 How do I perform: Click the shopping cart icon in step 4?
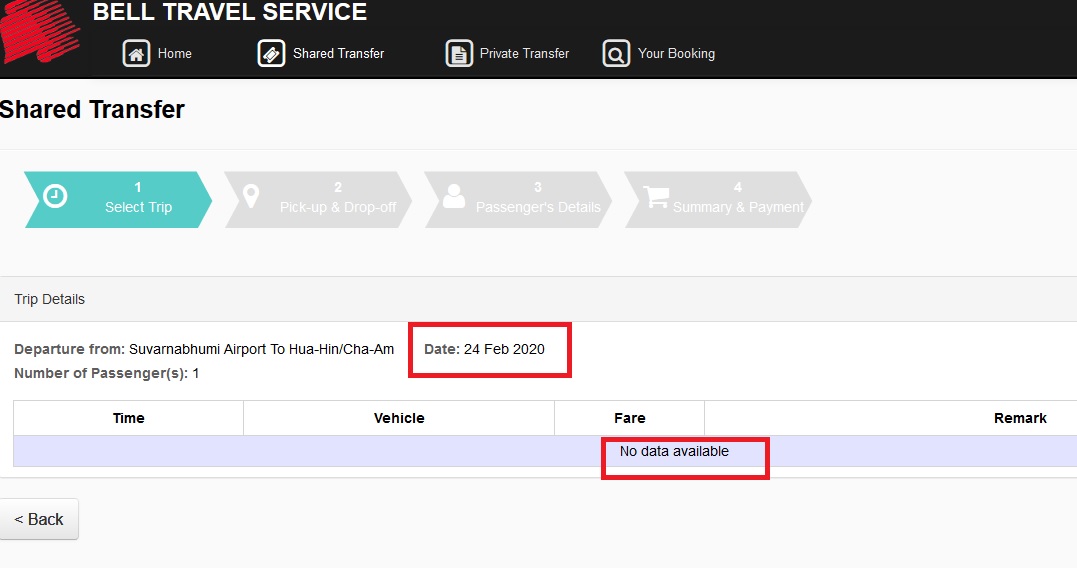click(x=656, y=197)
